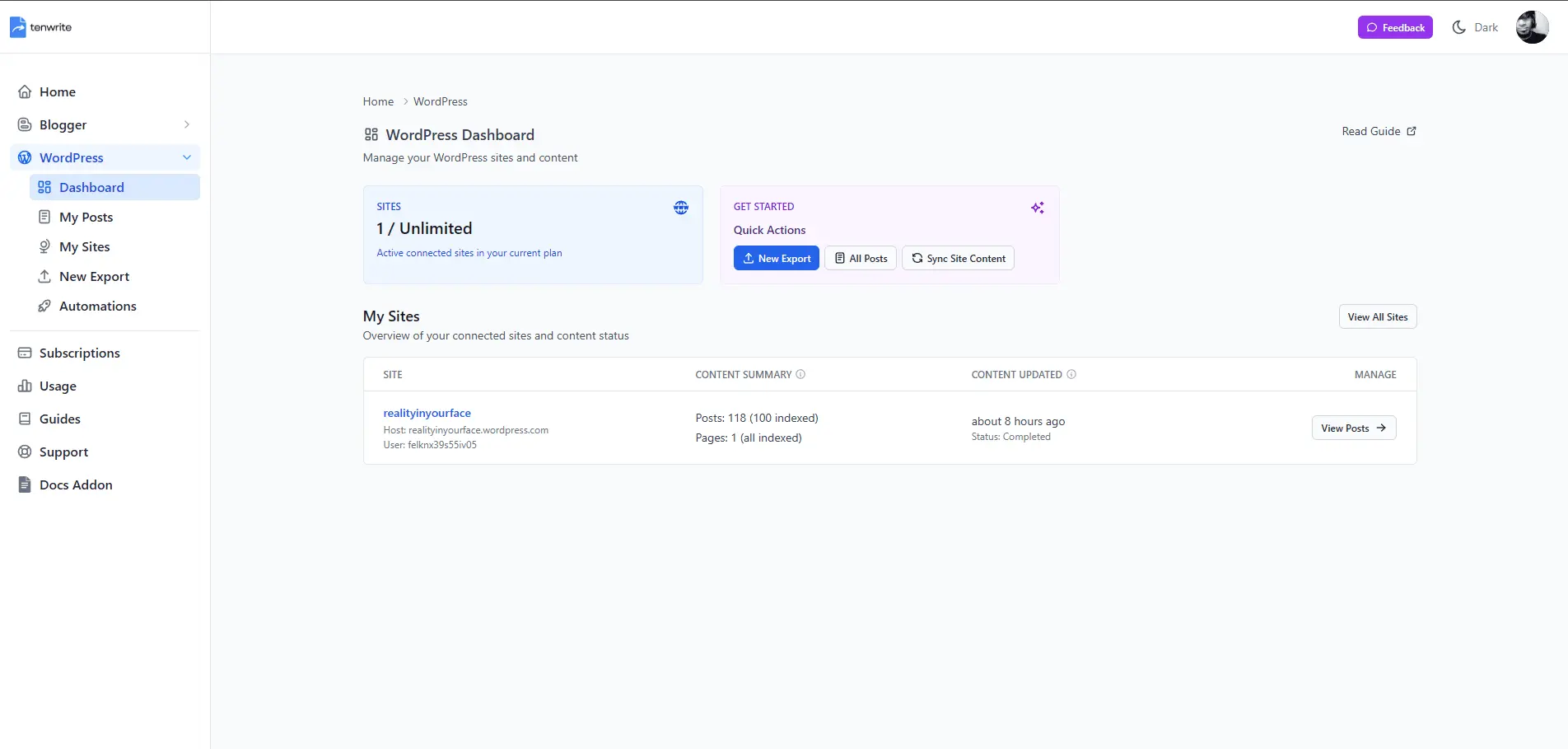Open Home in the sidebar

pyautogui.click(x=105, y=91)
